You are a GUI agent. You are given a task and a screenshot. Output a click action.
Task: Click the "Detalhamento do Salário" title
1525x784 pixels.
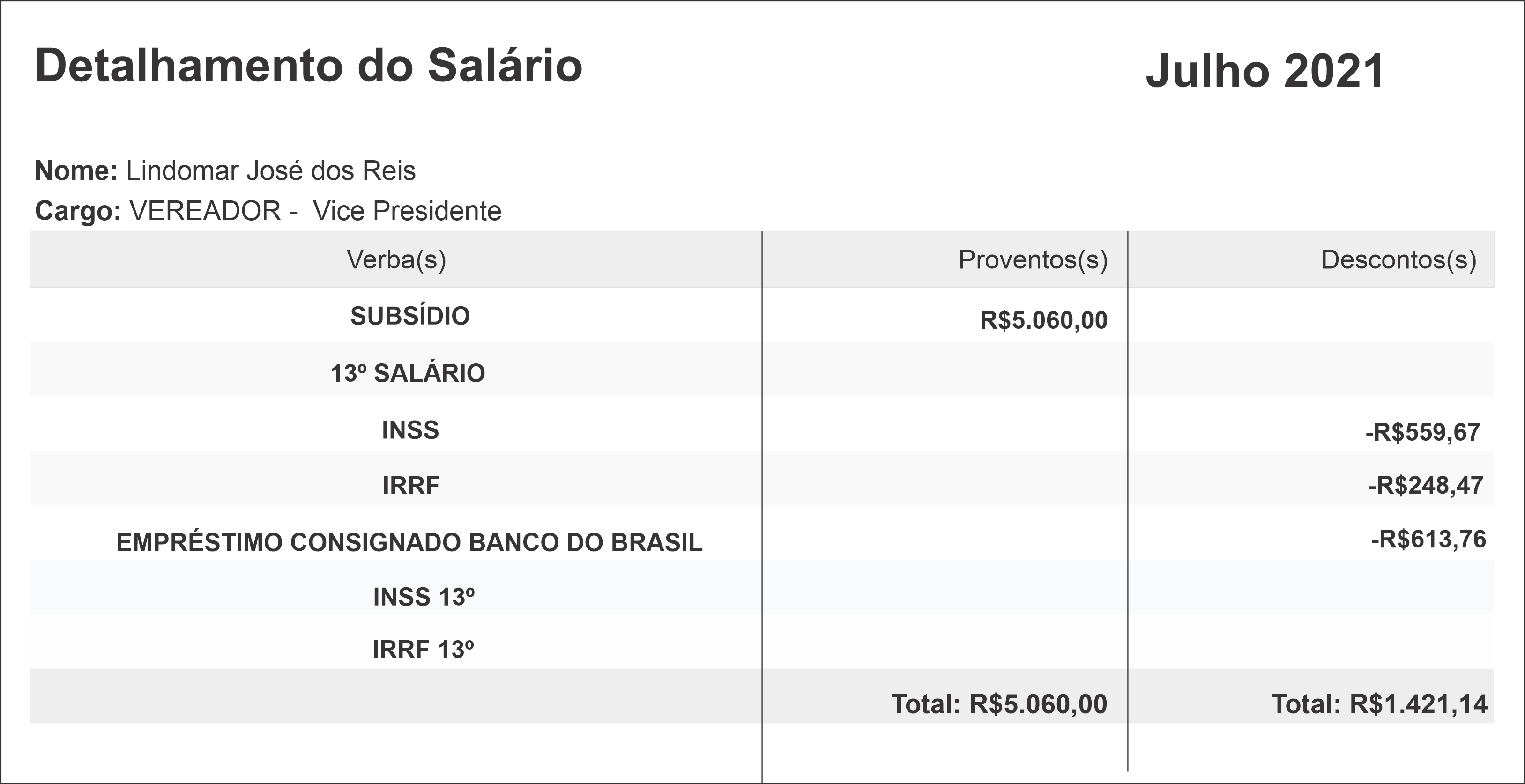[x=308, y=65]
